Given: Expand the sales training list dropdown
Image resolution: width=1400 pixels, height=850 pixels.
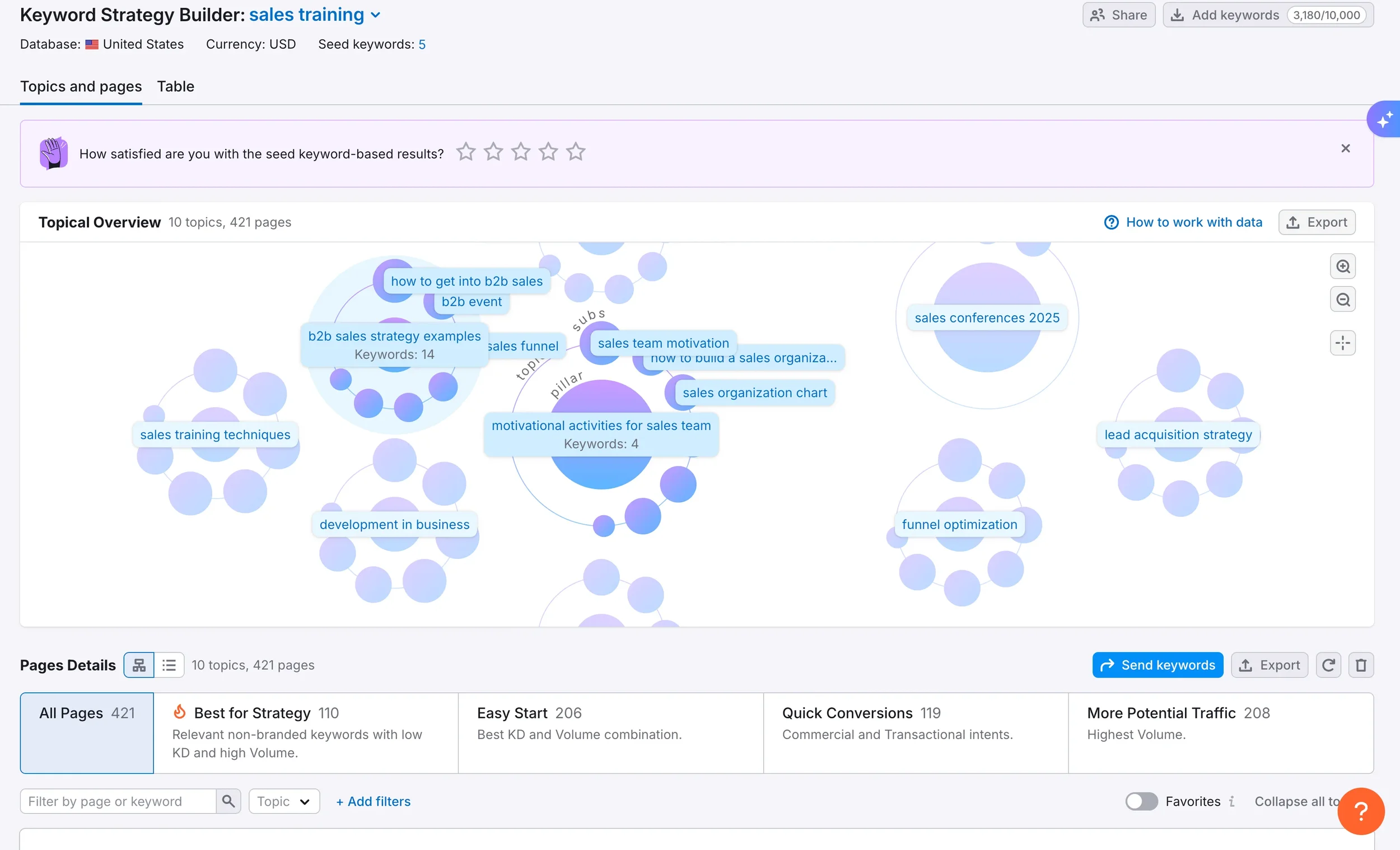Looking at the screenshot, I should pyautogui.click(x=375, y=15).
